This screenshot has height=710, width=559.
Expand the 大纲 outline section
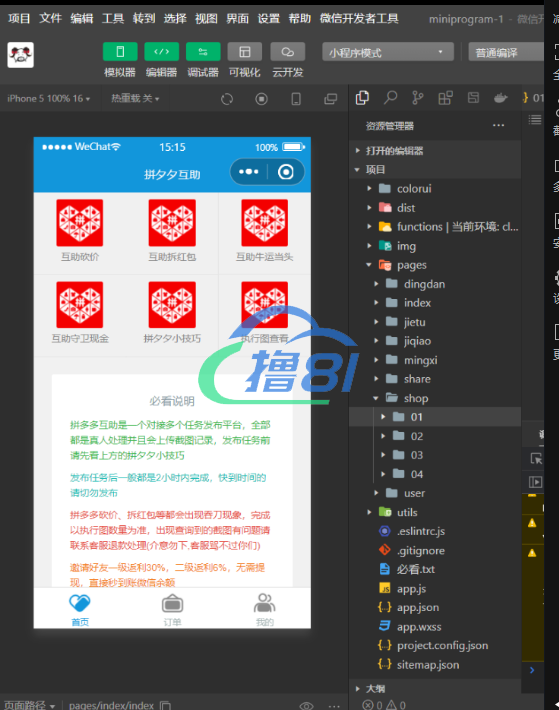[435, 688]
